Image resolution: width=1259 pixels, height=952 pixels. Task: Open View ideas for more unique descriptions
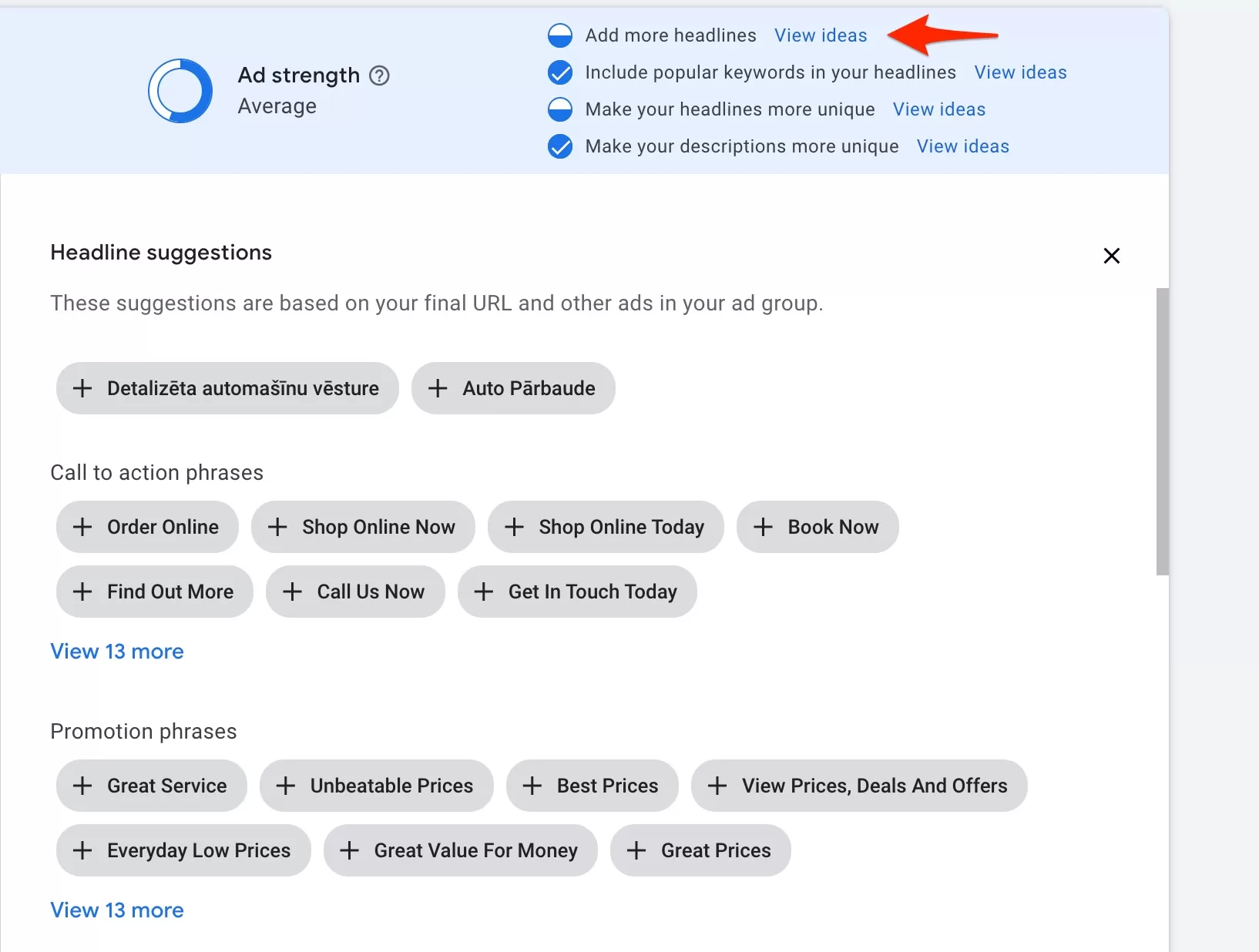click(x=962, y=146)
